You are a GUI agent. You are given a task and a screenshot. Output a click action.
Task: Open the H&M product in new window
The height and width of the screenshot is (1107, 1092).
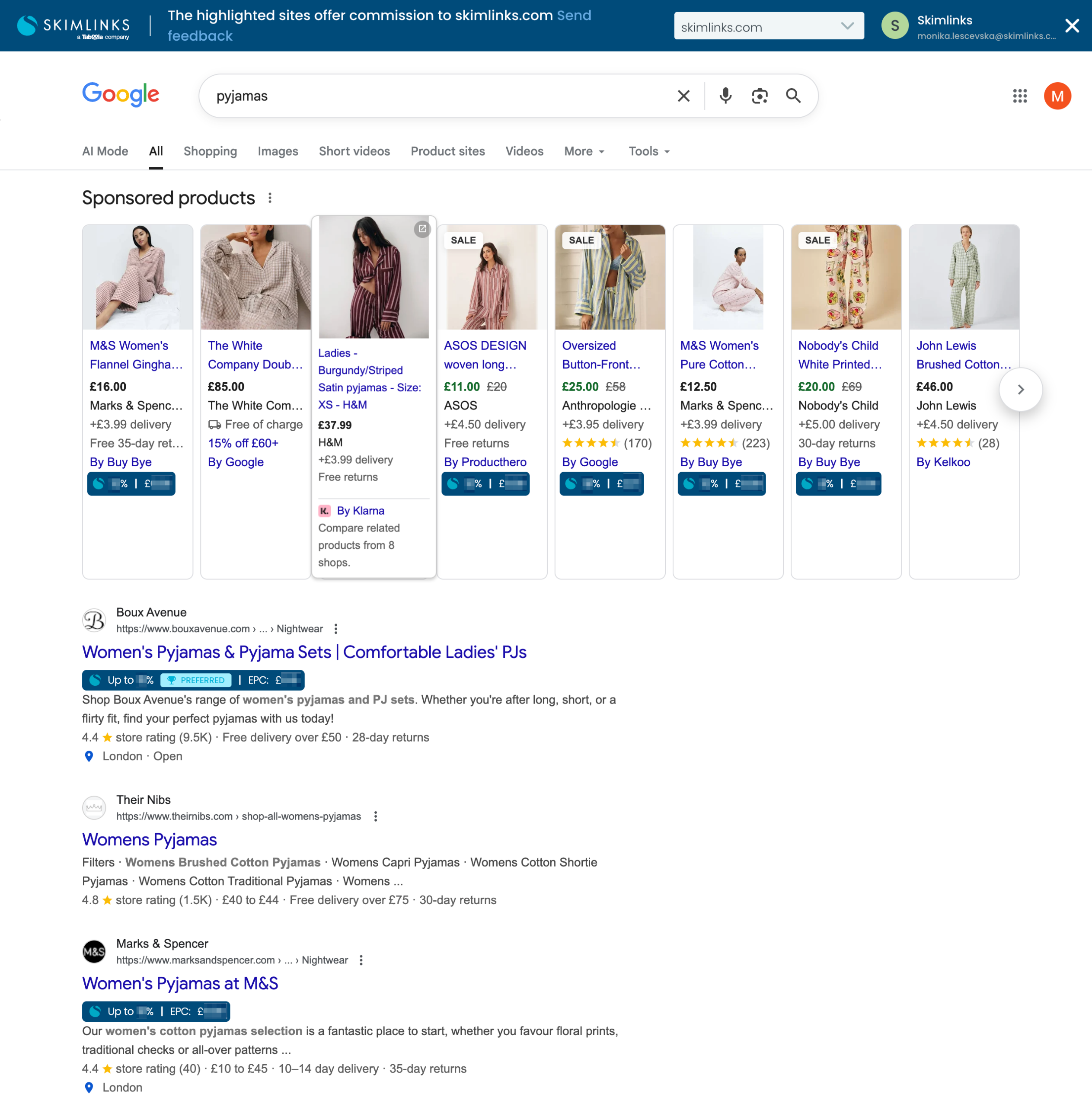422,229
